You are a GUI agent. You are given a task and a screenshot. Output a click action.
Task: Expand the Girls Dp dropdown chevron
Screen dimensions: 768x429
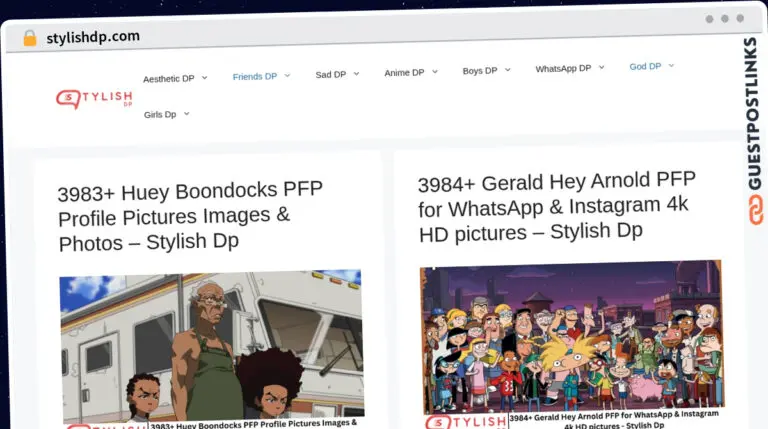coord(187,114)
